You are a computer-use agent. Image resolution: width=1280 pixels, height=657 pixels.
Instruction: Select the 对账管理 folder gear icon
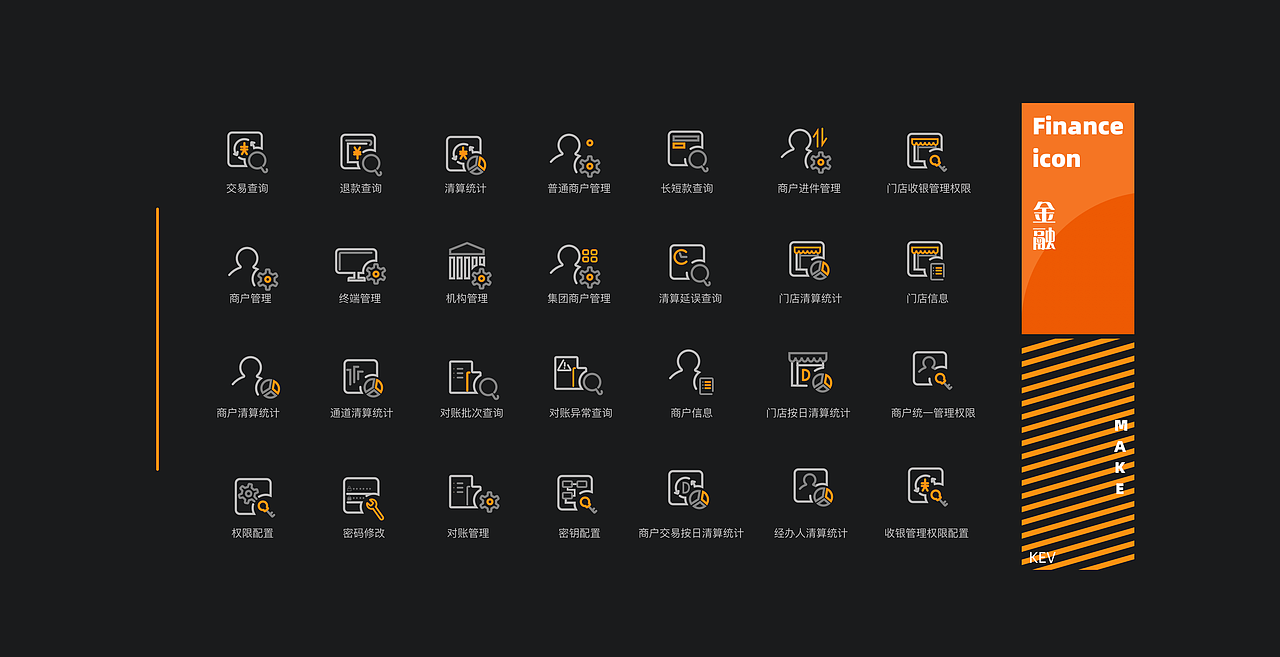[x=474, y=493]
